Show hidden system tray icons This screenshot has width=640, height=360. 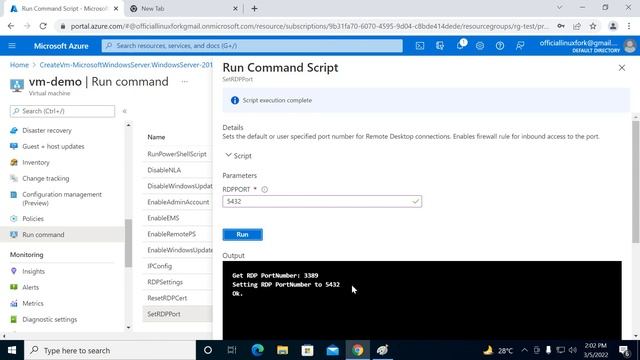click(x=524, y=350)
